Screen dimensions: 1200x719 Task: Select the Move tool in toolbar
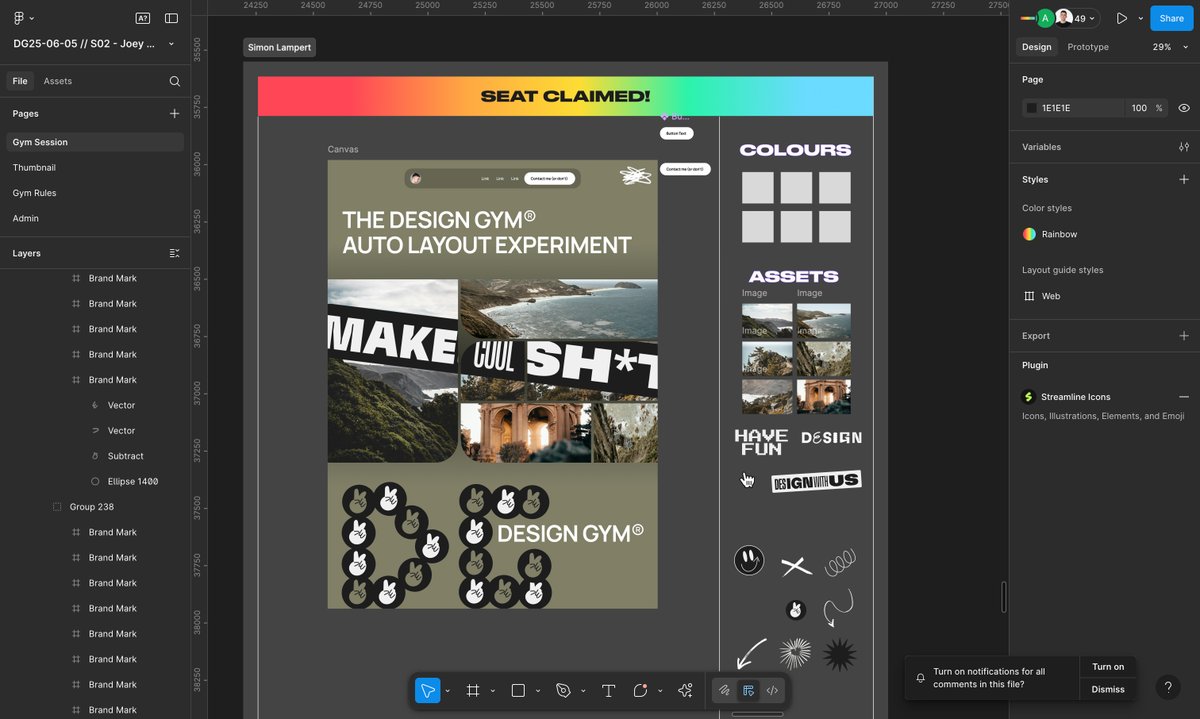pyautogui.click(x=427, y=690)
